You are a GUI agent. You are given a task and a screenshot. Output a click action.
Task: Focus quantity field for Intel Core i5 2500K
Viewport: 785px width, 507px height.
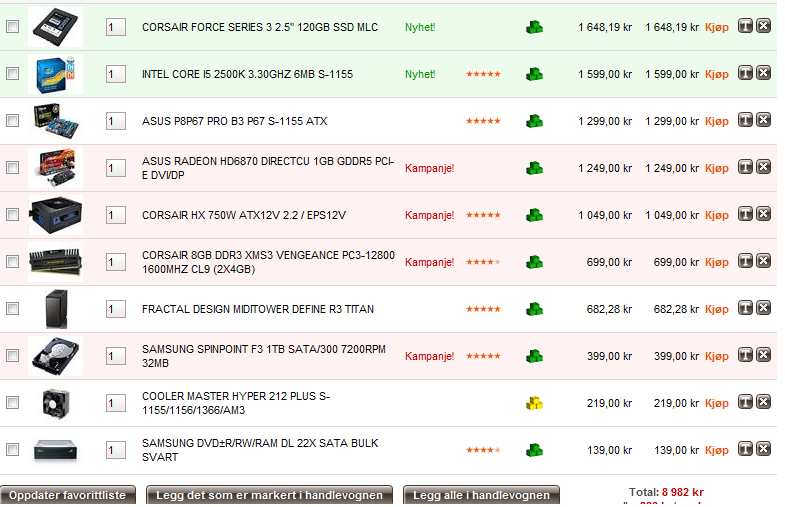116,75
